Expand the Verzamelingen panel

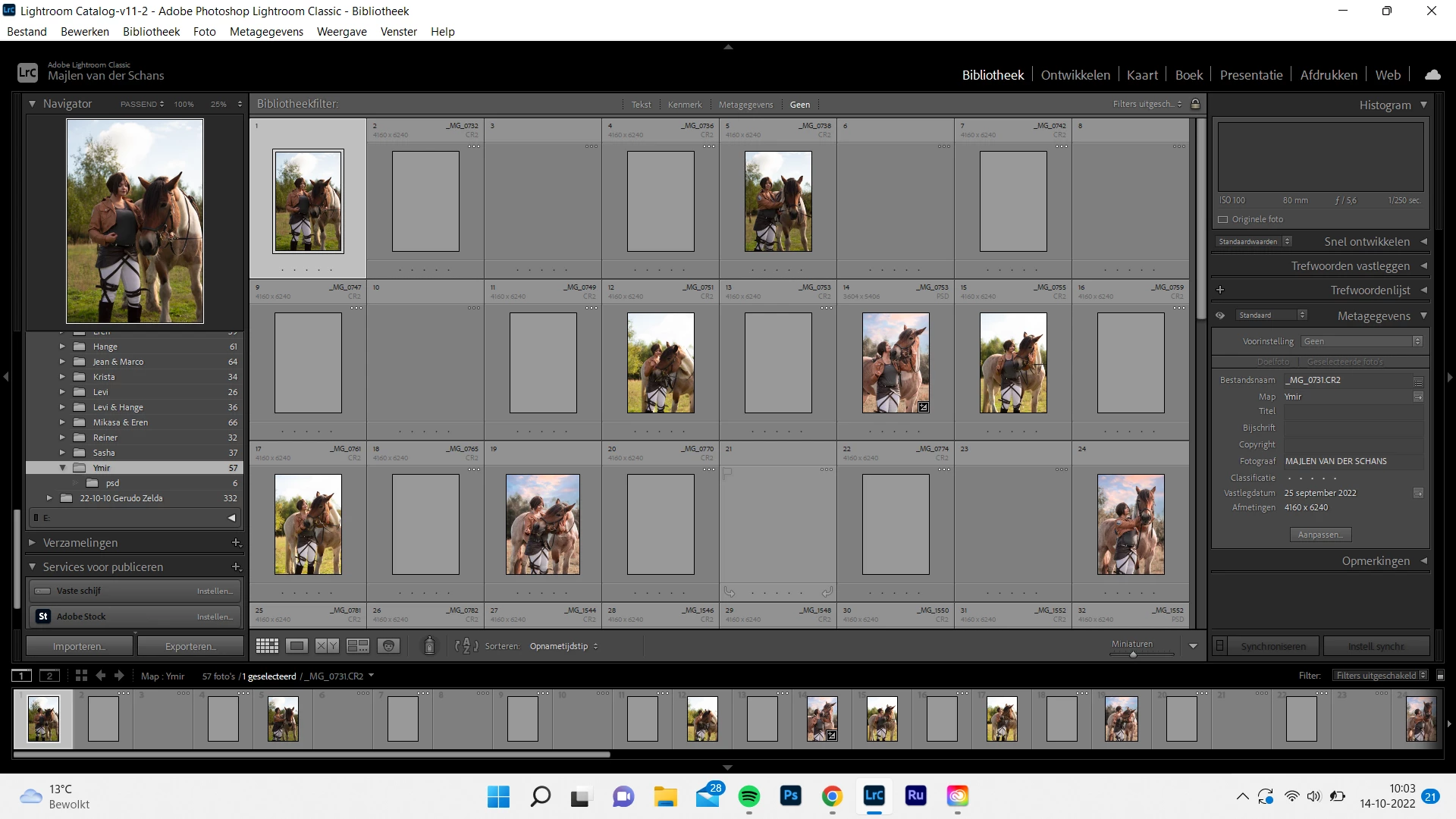[80, 543]
